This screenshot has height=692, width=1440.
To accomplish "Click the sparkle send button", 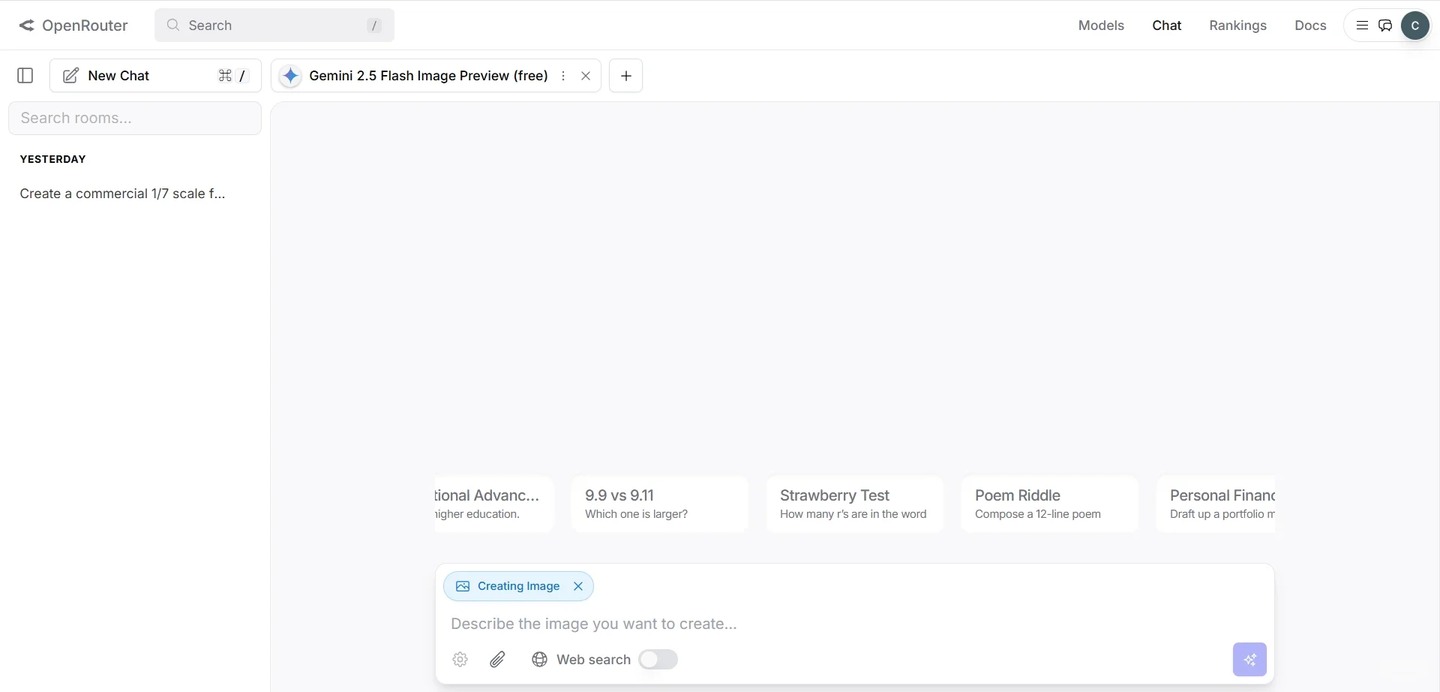I will point(1249,659).
